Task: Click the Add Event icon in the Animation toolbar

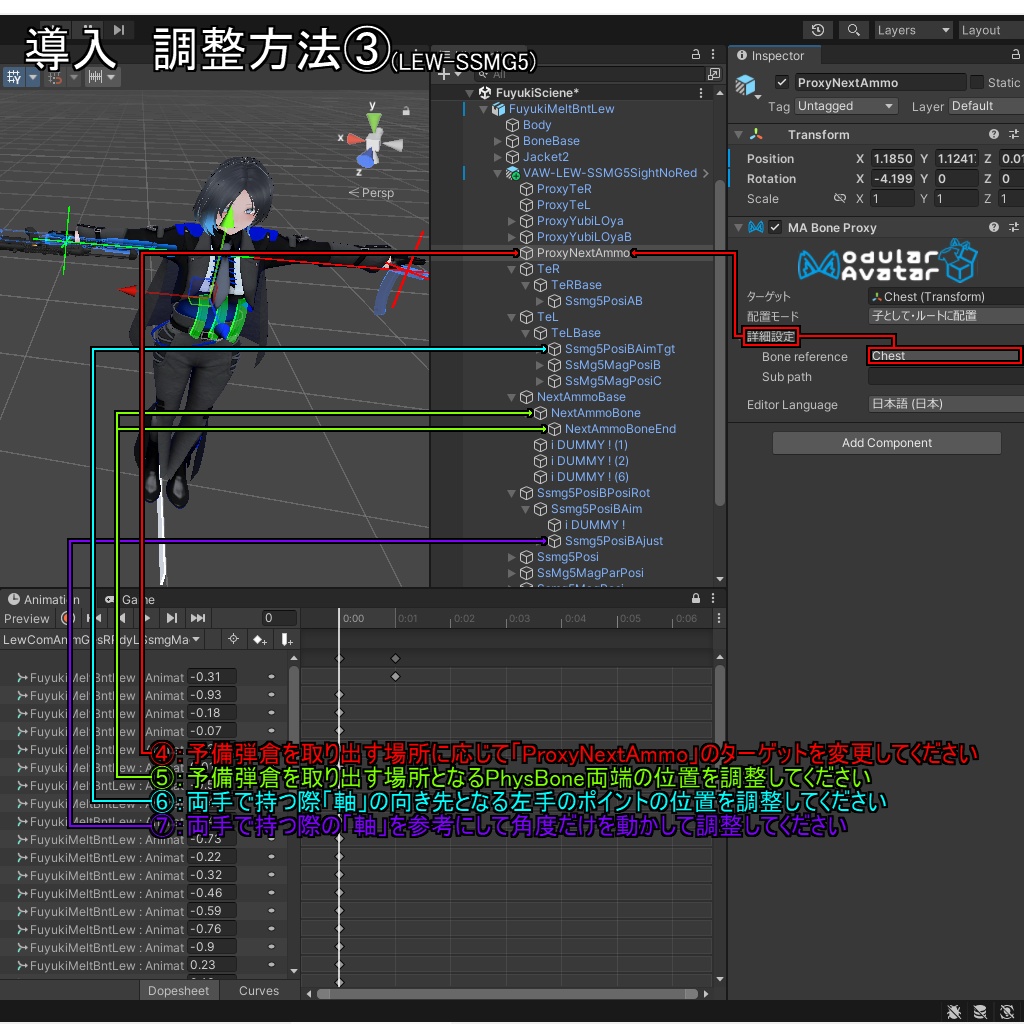Action: pos(286,639)
